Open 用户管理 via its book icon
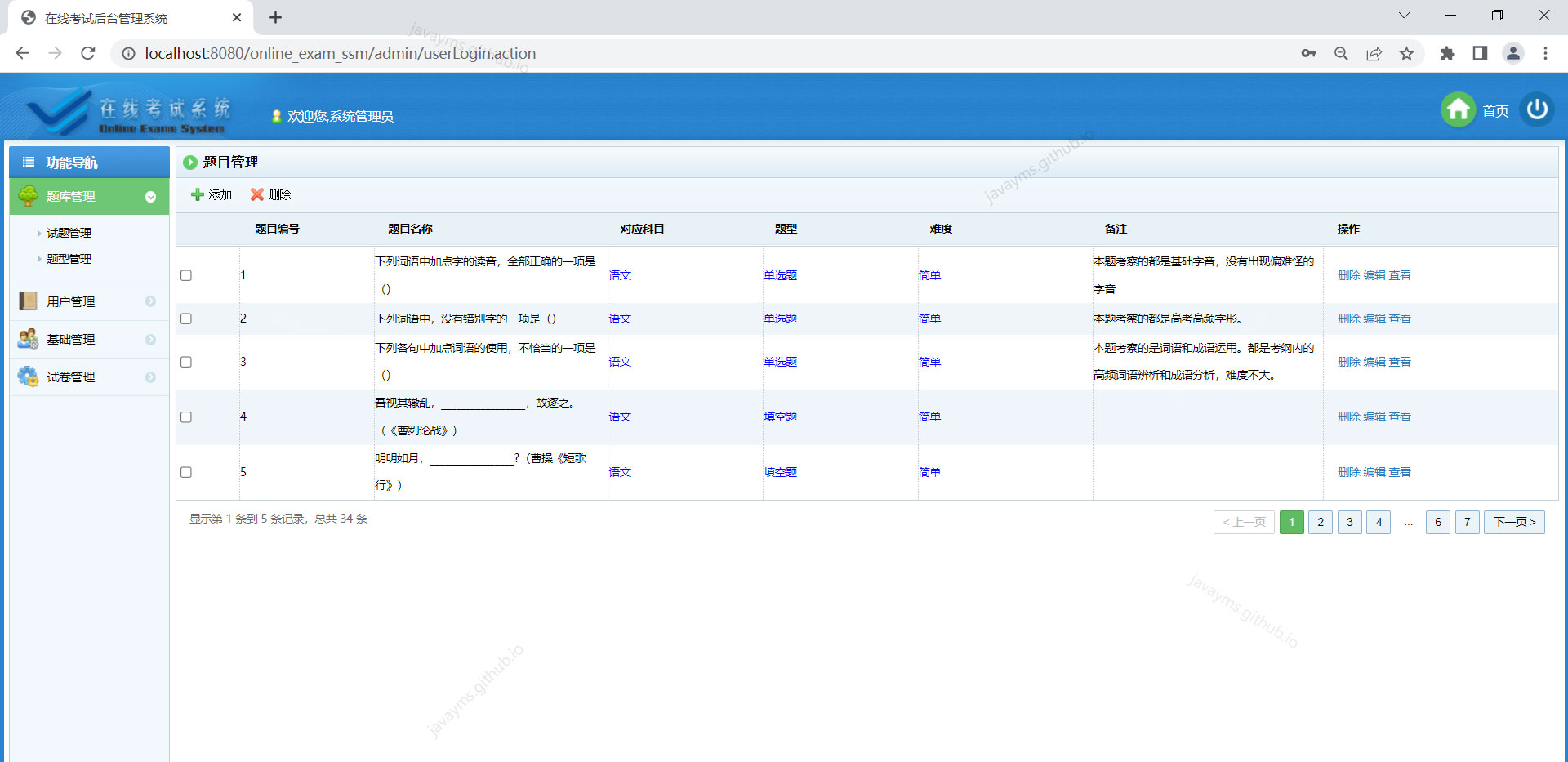The image size is (1568, 762). pyautogui.click(x=27, y=301)
